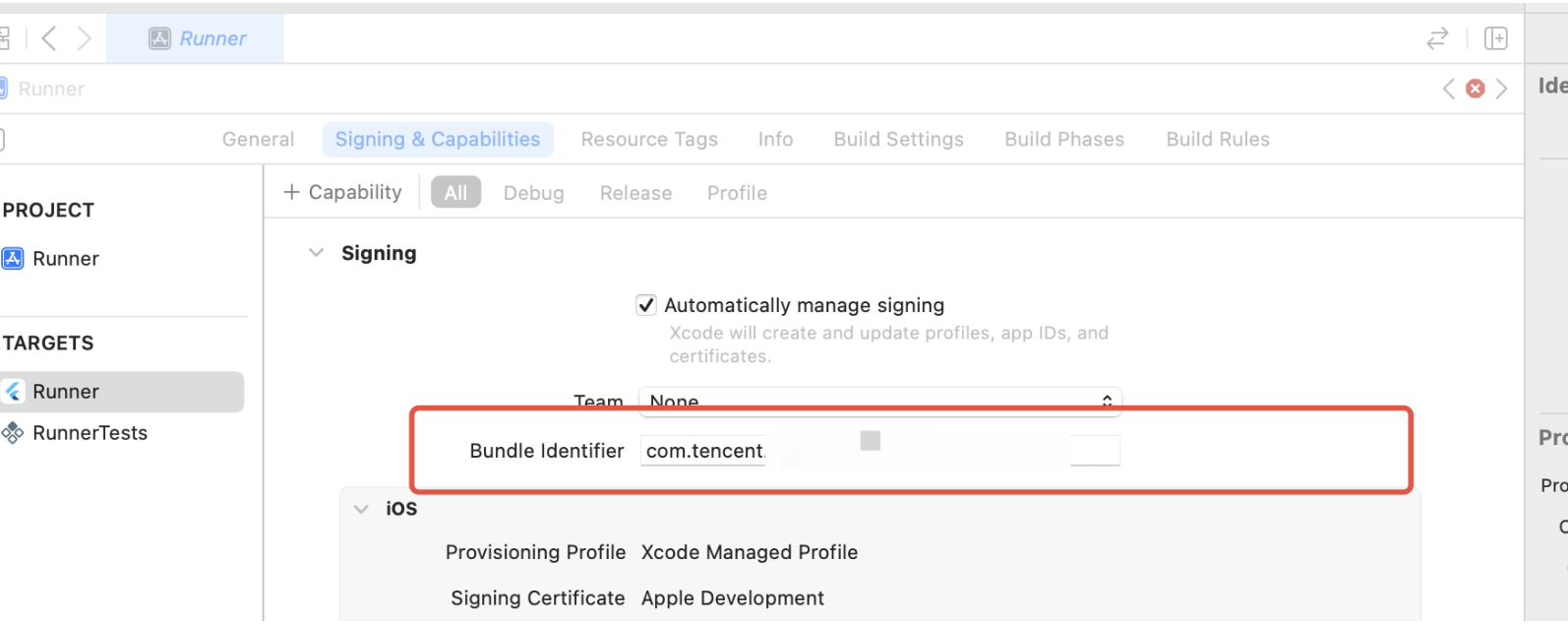Switch to the Build Settings tab

[898, 140]
